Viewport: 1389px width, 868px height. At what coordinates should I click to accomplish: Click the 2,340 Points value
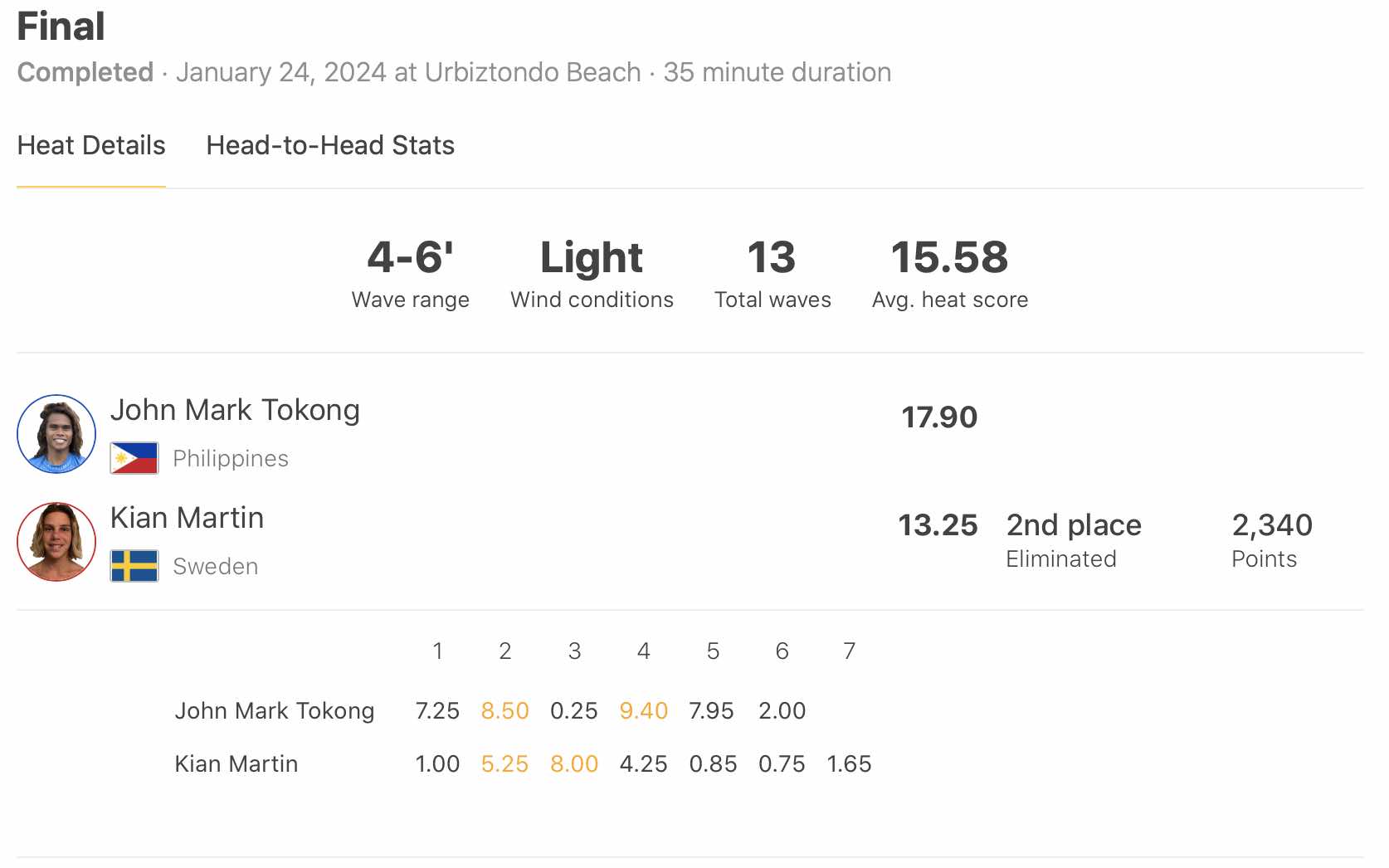pos(1272,525)
